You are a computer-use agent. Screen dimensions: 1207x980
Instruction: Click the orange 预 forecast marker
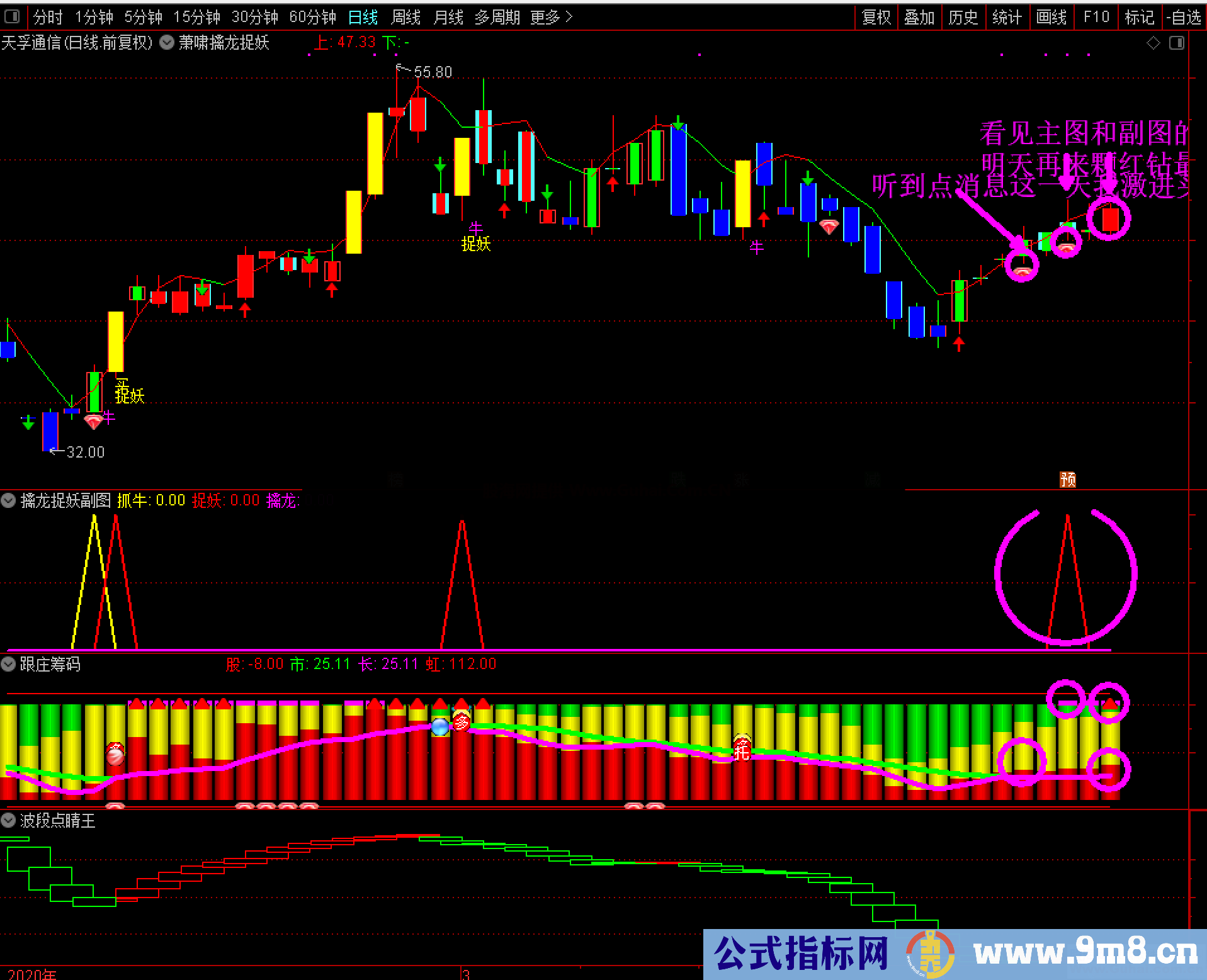1067,480
